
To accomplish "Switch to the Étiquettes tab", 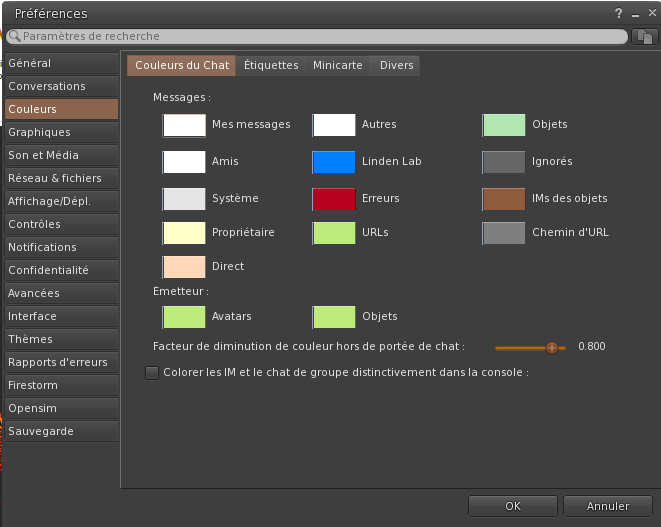I will (271, 65).
